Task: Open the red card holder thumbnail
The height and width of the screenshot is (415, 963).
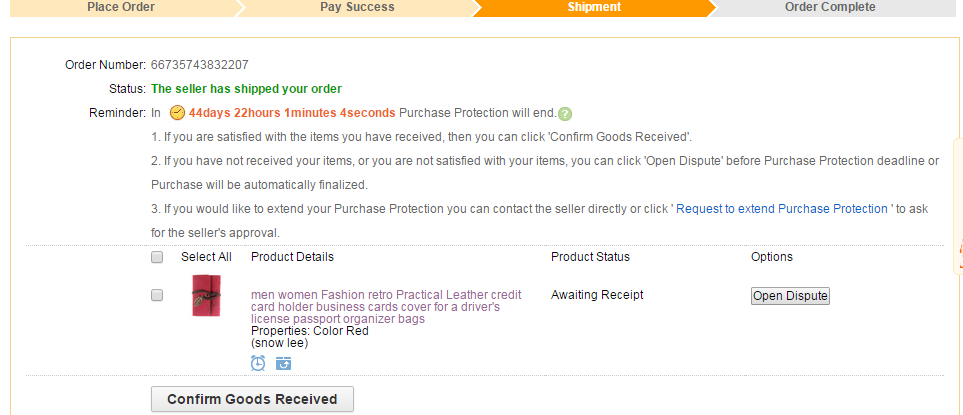Action: click(206, 296)
